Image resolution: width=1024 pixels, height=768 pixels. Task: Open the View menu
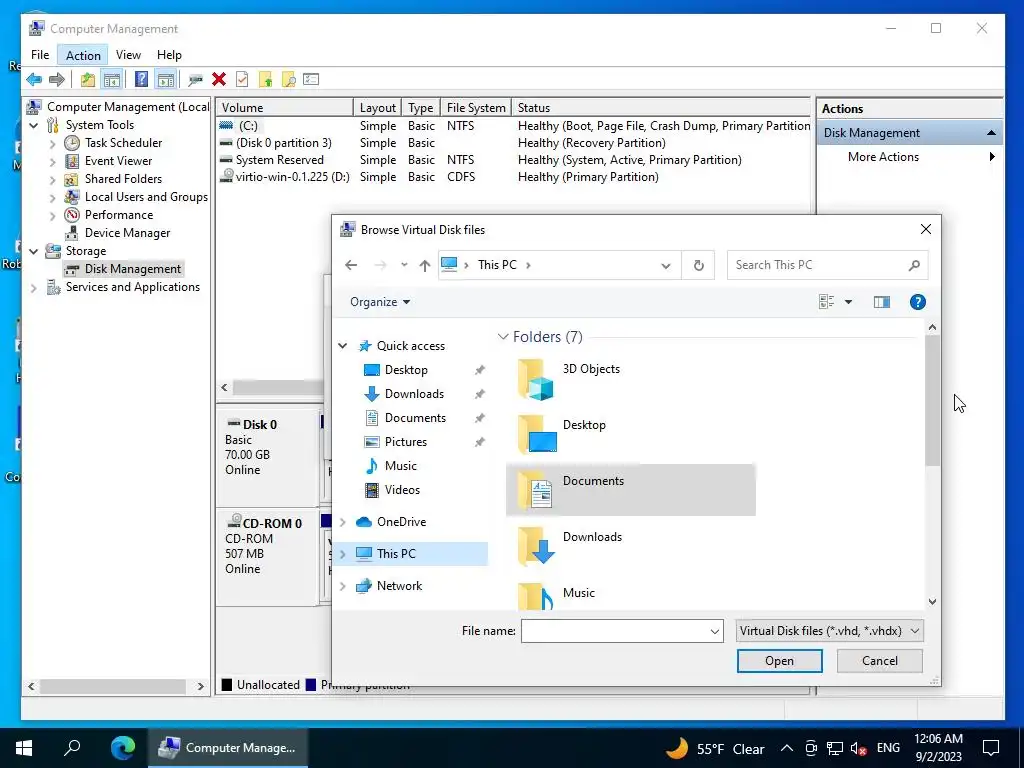[x=128, y=55]
